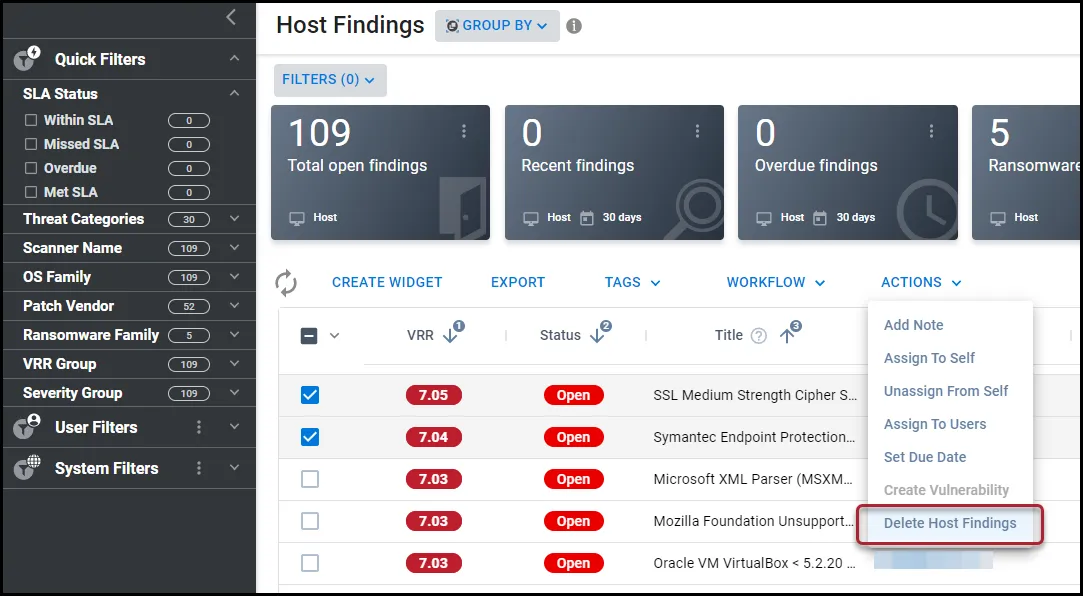1083x596 pixels.
Task: Click Open status on Microsoft XML Parser row
Action: [x=573, y=479]
